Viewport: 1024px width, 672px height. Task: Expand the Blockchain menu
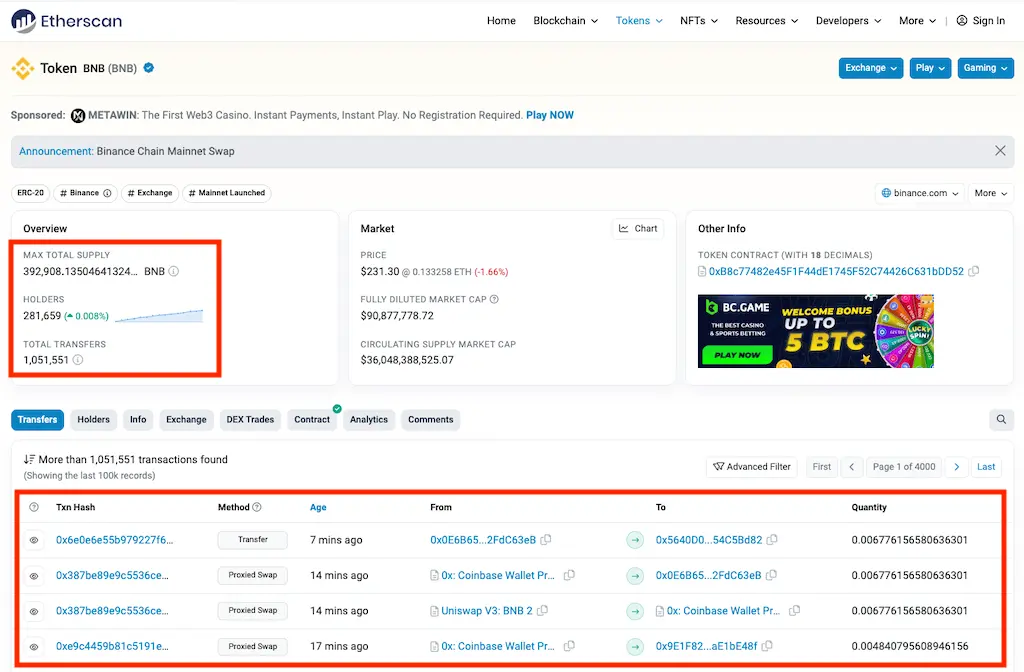tap(566, 21)
